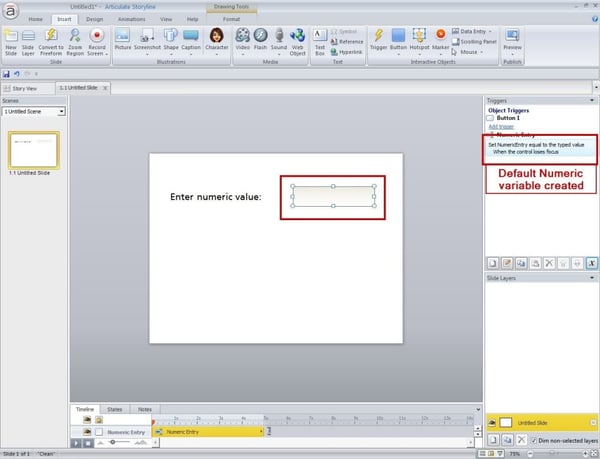
Task: Switch to the States tab
Action: (115, 409)
